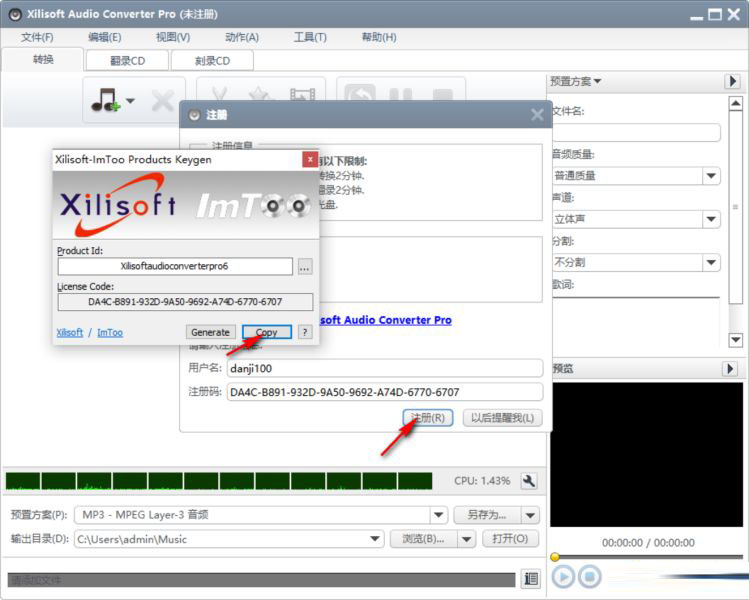The image size is (749, 600).
Task: Click Copy in the Keygen window
Action: tap(267, 332)
